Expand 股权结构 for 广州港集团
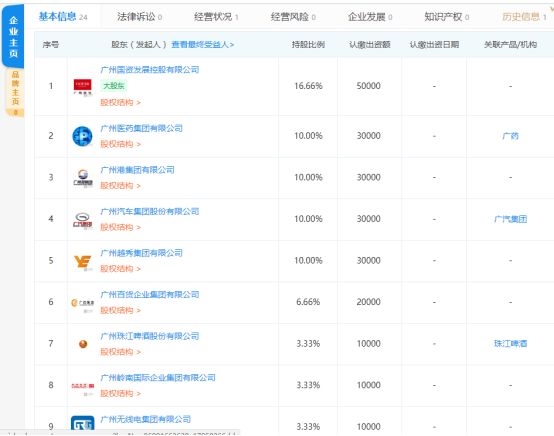The width and height of the screenshot is (554, 436). point(120,186)
